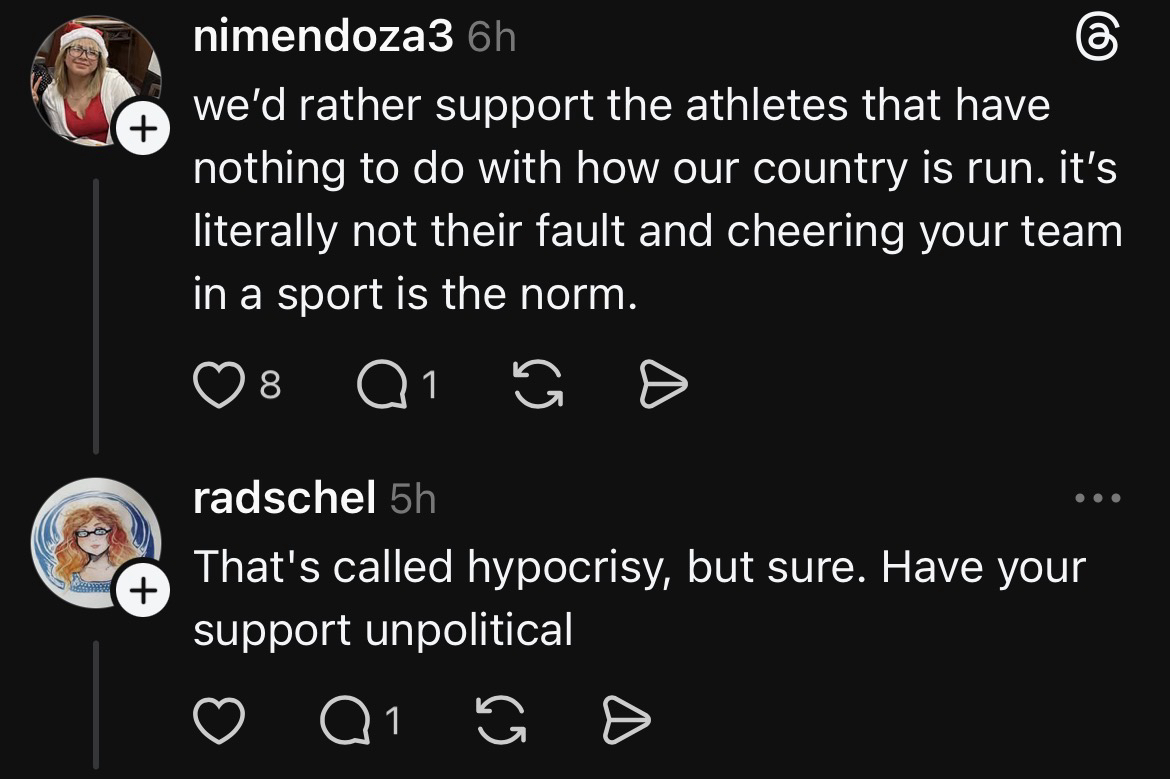Share radschel's reply via send icon
The height and width of the screenshot is (779, 1170).
click(626, 721)
